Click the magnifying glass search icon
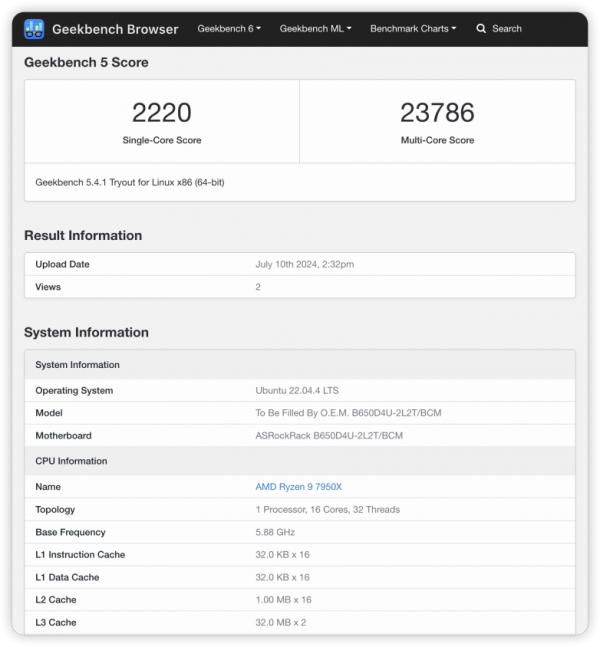 481,28
